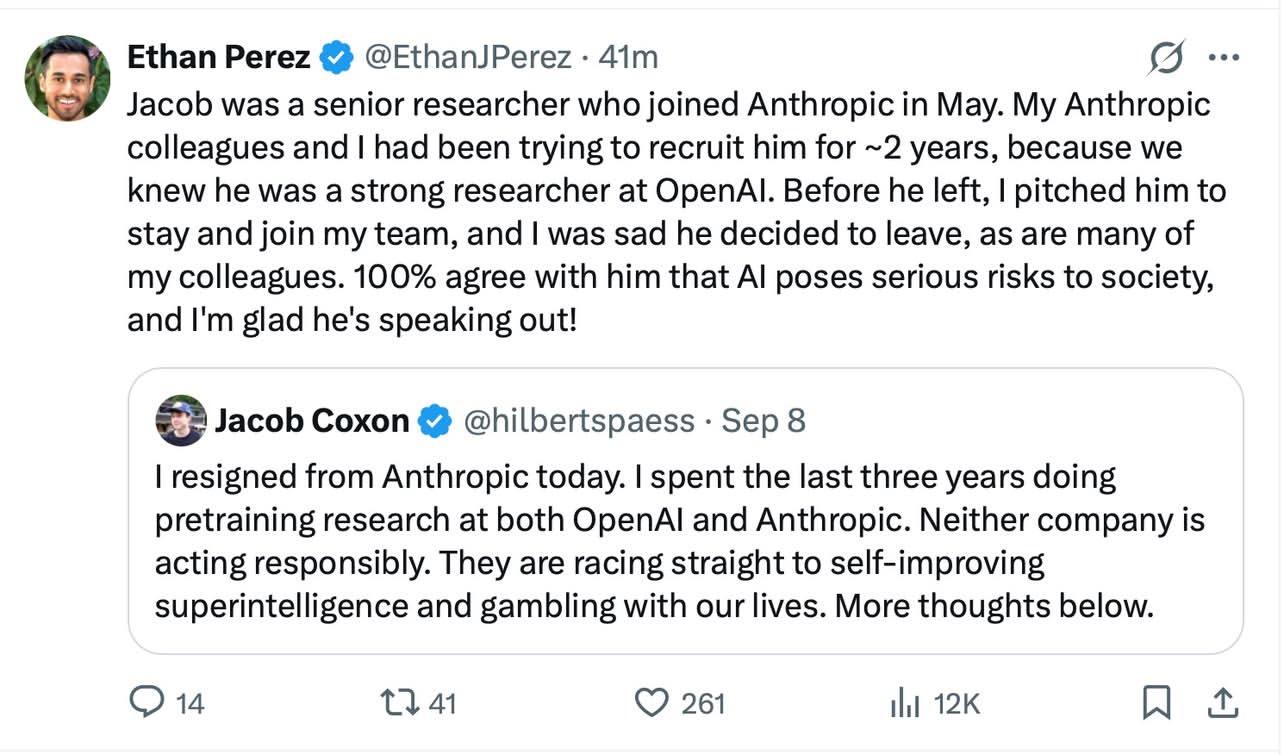Open the three-dot more options menu
Screen dimensions: 1284x755
pyautogui.click(x=1224, y=58)
